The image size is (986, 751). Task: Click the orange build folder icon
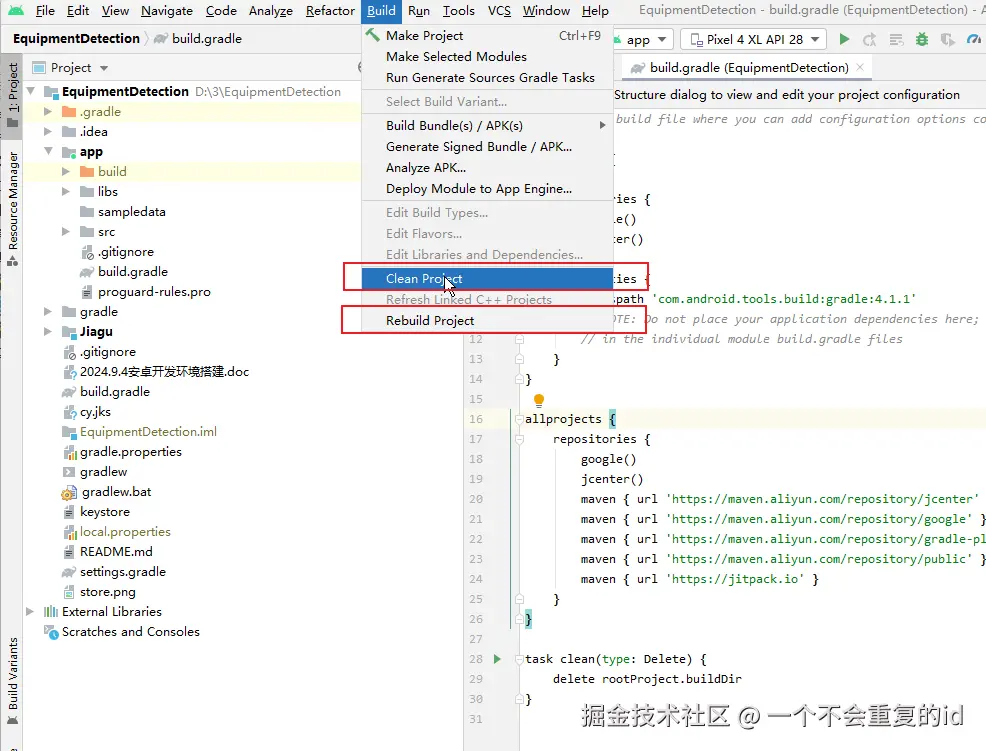[87, 171]
